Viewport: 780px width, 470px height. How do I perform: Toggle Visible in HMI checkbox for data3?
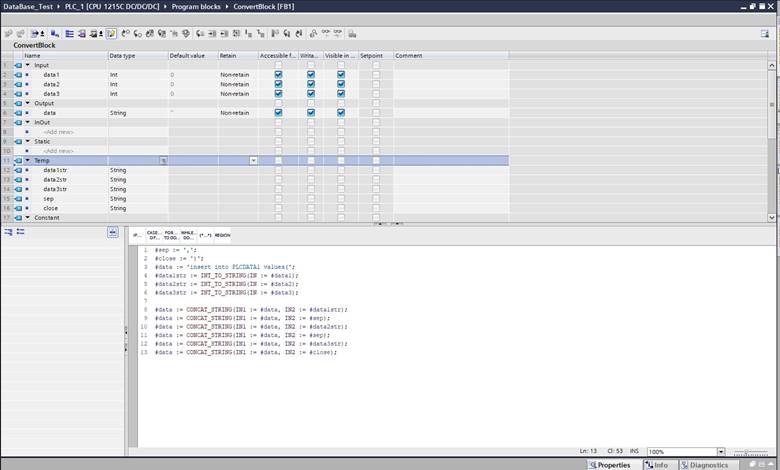click(341, 94)
